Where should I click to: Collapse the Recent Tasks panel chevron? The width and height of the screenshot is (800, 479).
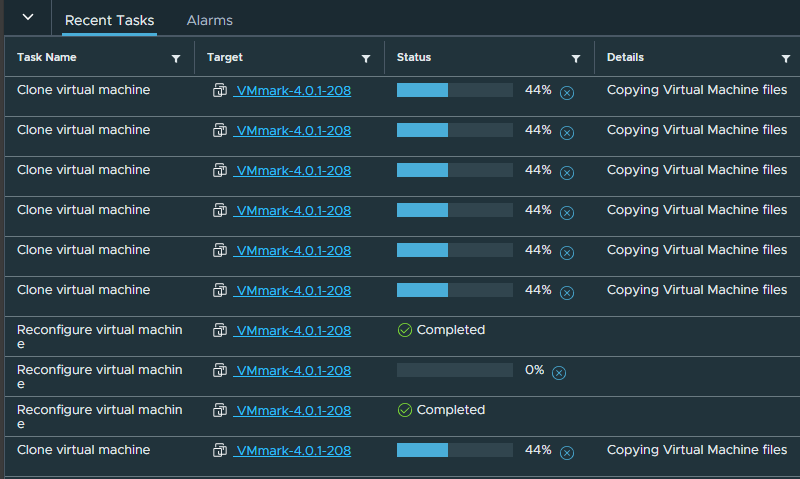27,18
